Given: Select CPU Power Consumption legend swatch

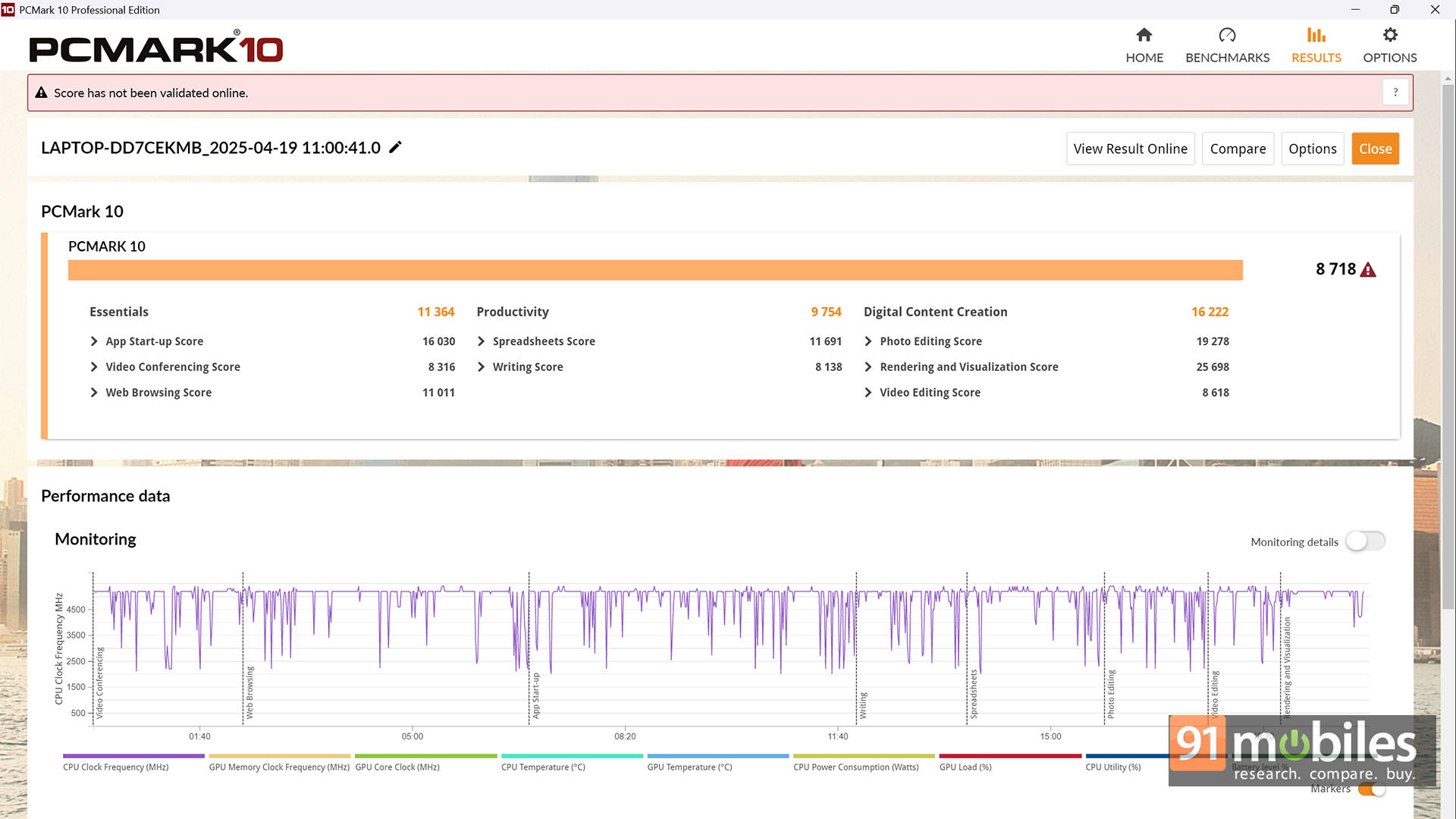Looking at the screenshot, I should tap(864, 756).
